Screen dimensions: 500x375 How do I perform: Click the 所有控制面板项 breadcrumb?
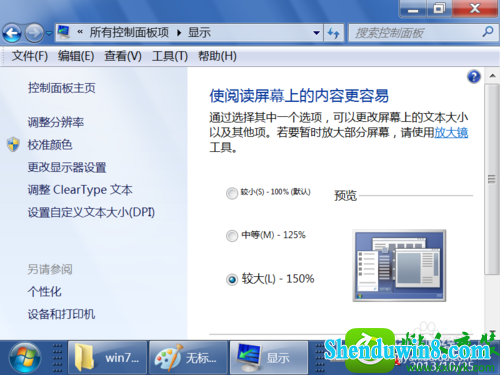129,33
